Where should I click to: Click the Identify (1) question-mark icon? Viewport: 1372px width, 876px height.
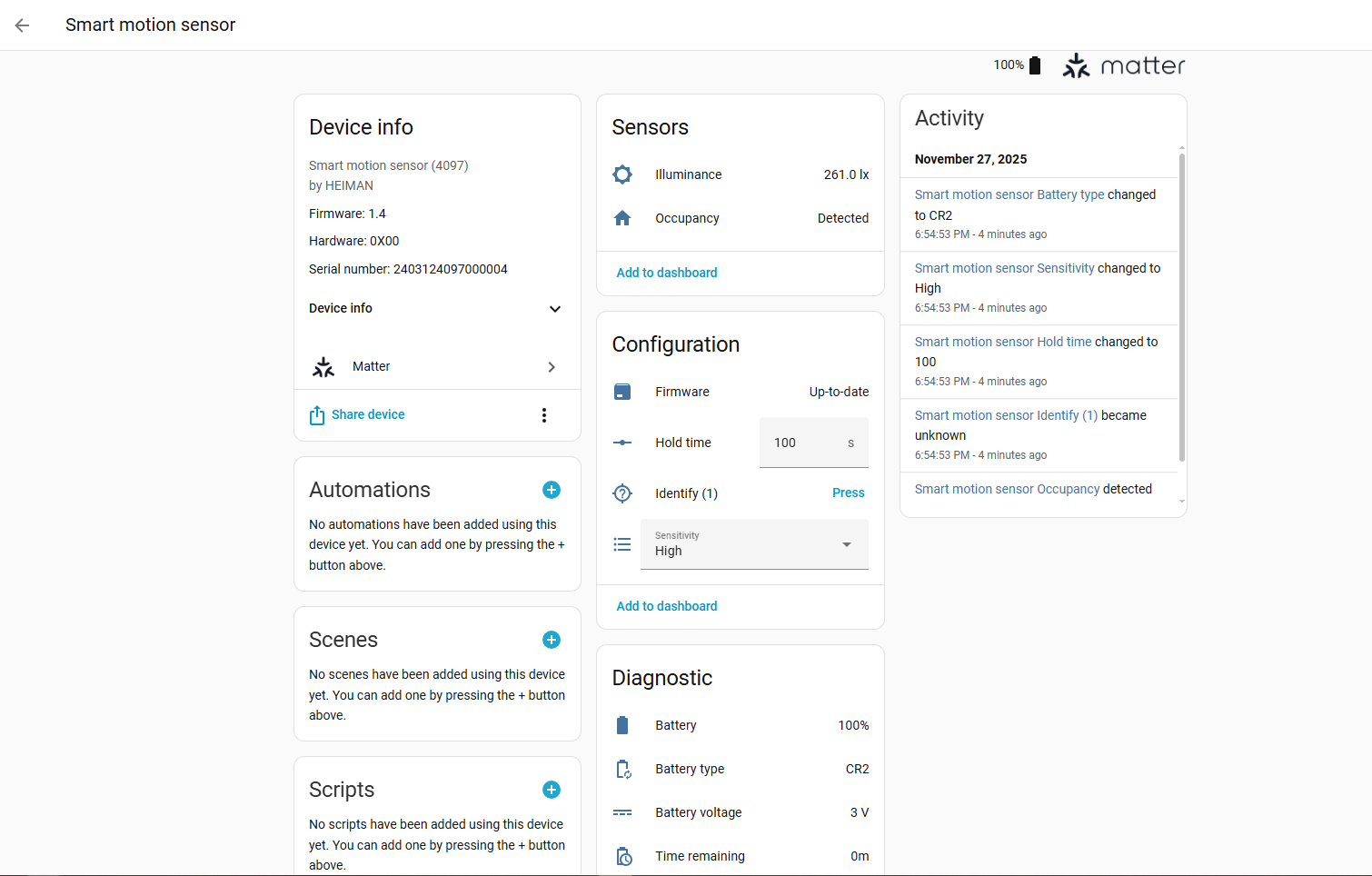(x=622, y=493)
